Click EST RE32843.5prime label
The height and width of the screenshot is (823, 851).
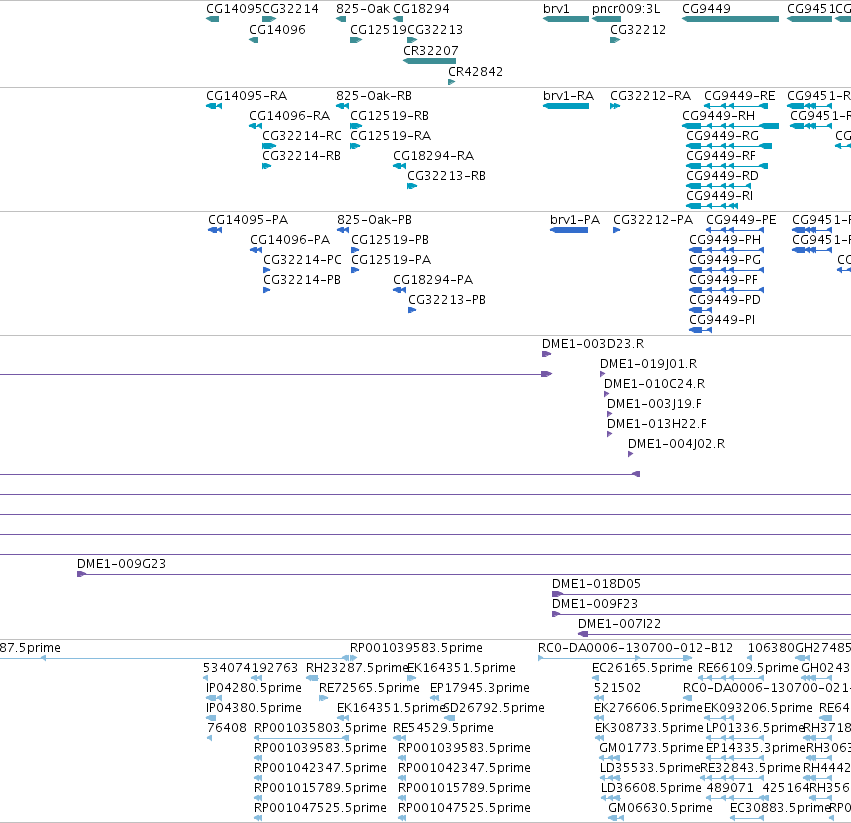click(751, 768)
